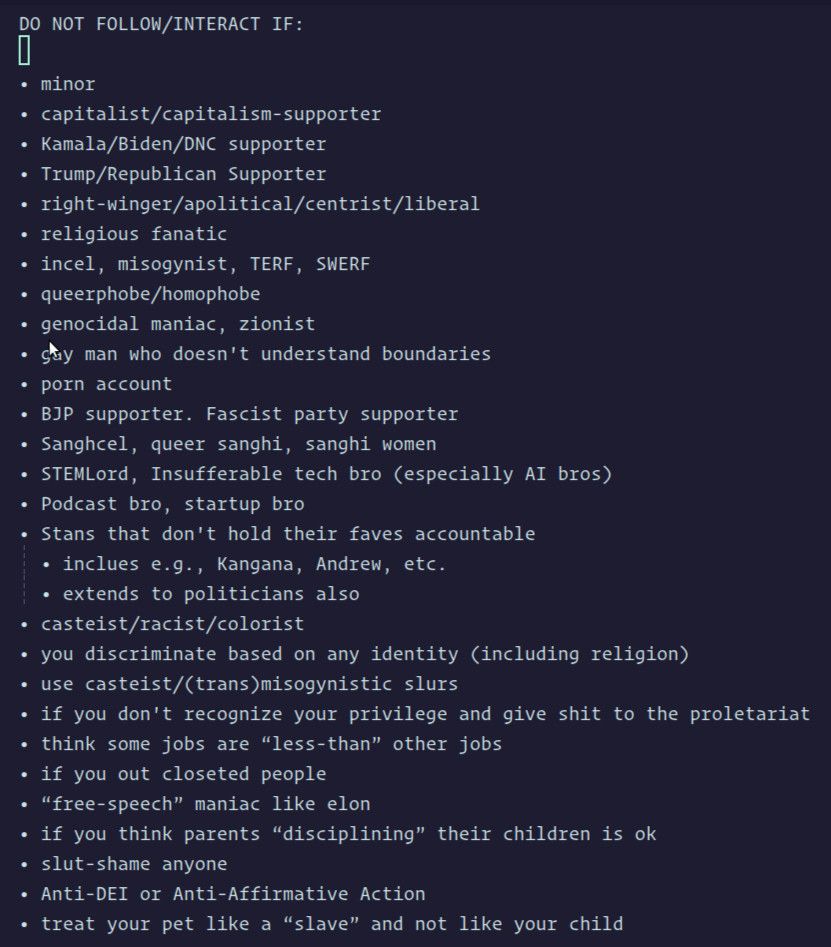The height and width of the screenshot is (947, 831).
Task: Click the last line about treating your pet
Action: pyautogui.click(x=331, y=924)
